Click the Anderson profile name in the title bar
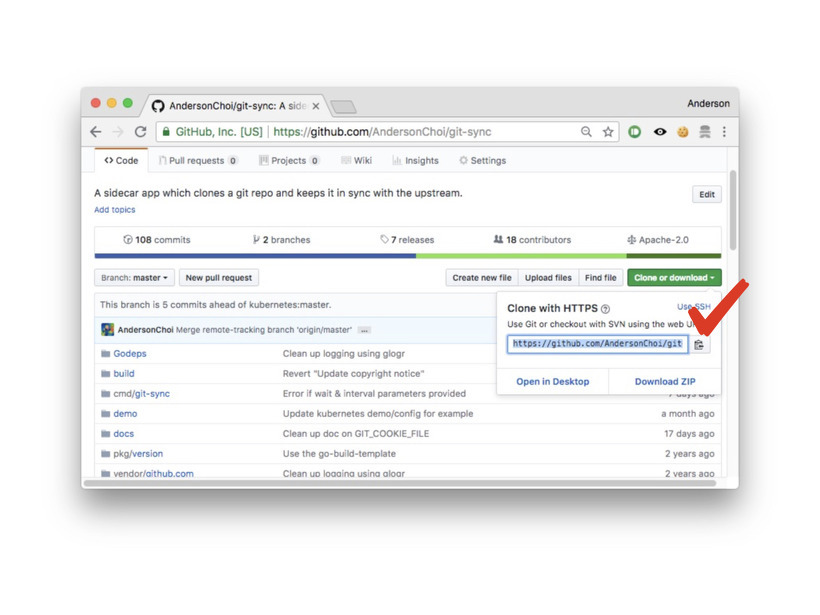Viewport: 820px width, 615px height. pos(709,104)
